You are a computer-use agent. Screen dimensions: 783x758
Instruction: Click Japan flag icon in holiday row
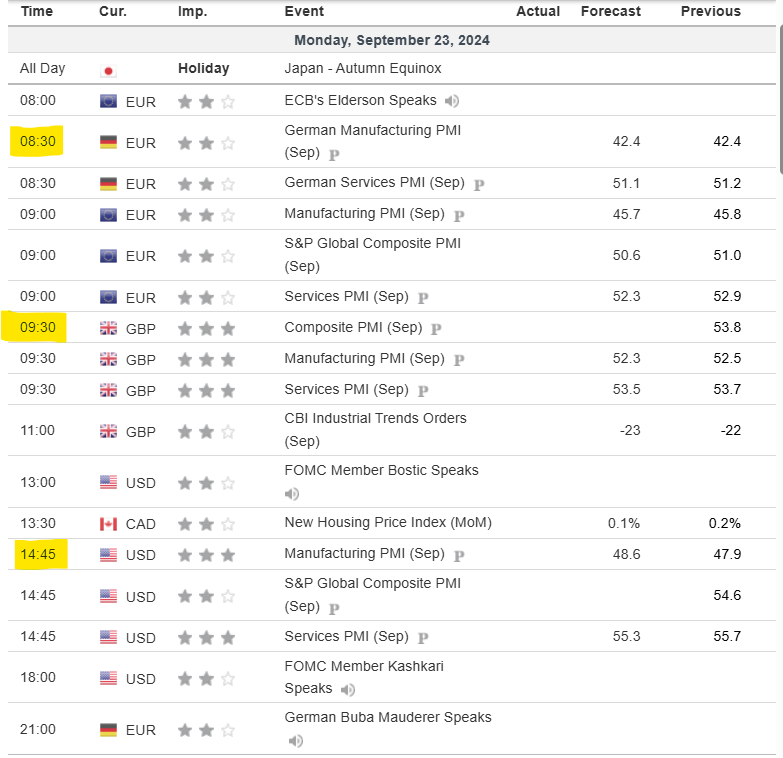tap(109, 70)
